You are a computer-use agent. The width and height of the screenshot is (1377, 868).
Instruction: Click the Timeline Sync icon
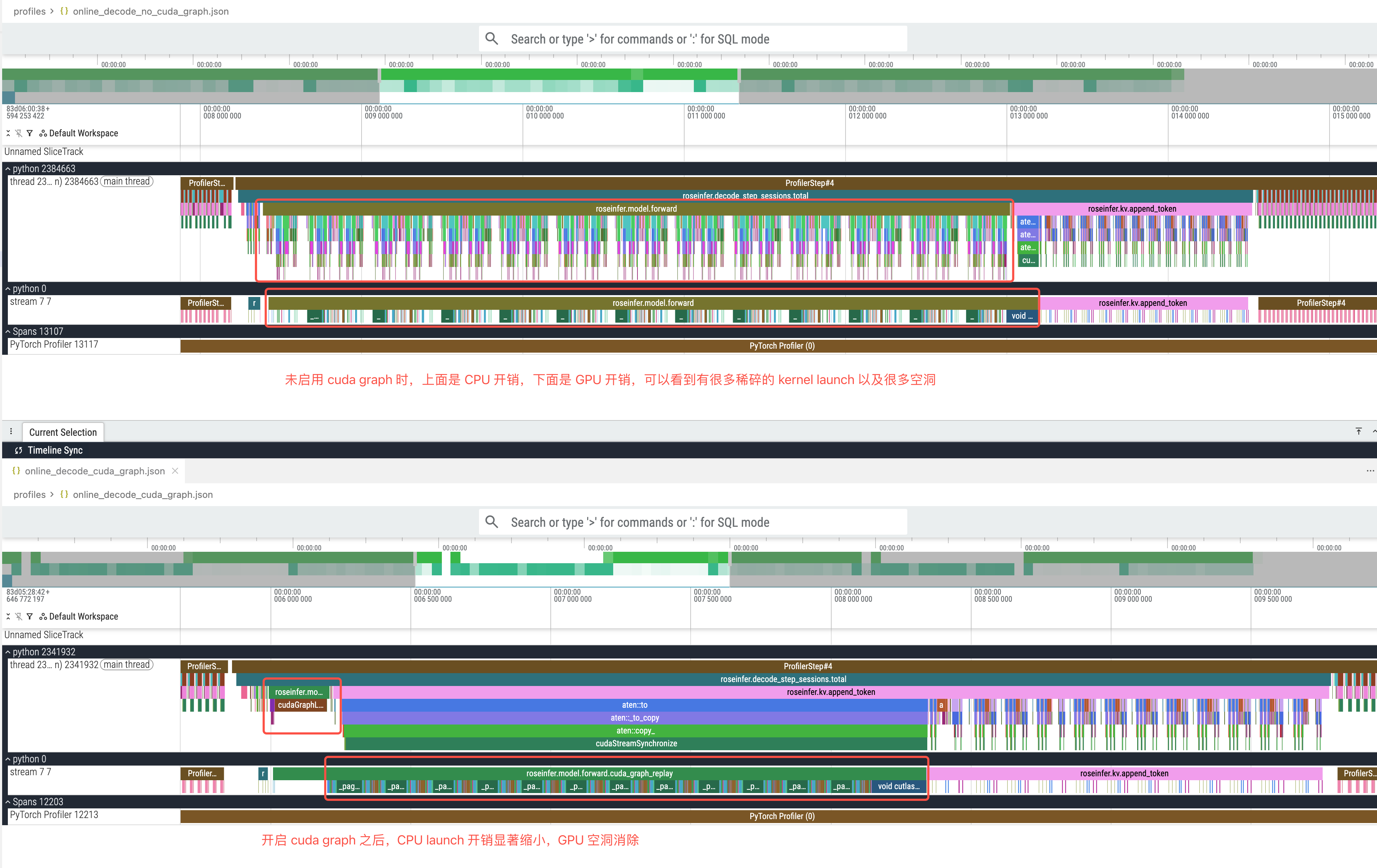pos(19,450)
